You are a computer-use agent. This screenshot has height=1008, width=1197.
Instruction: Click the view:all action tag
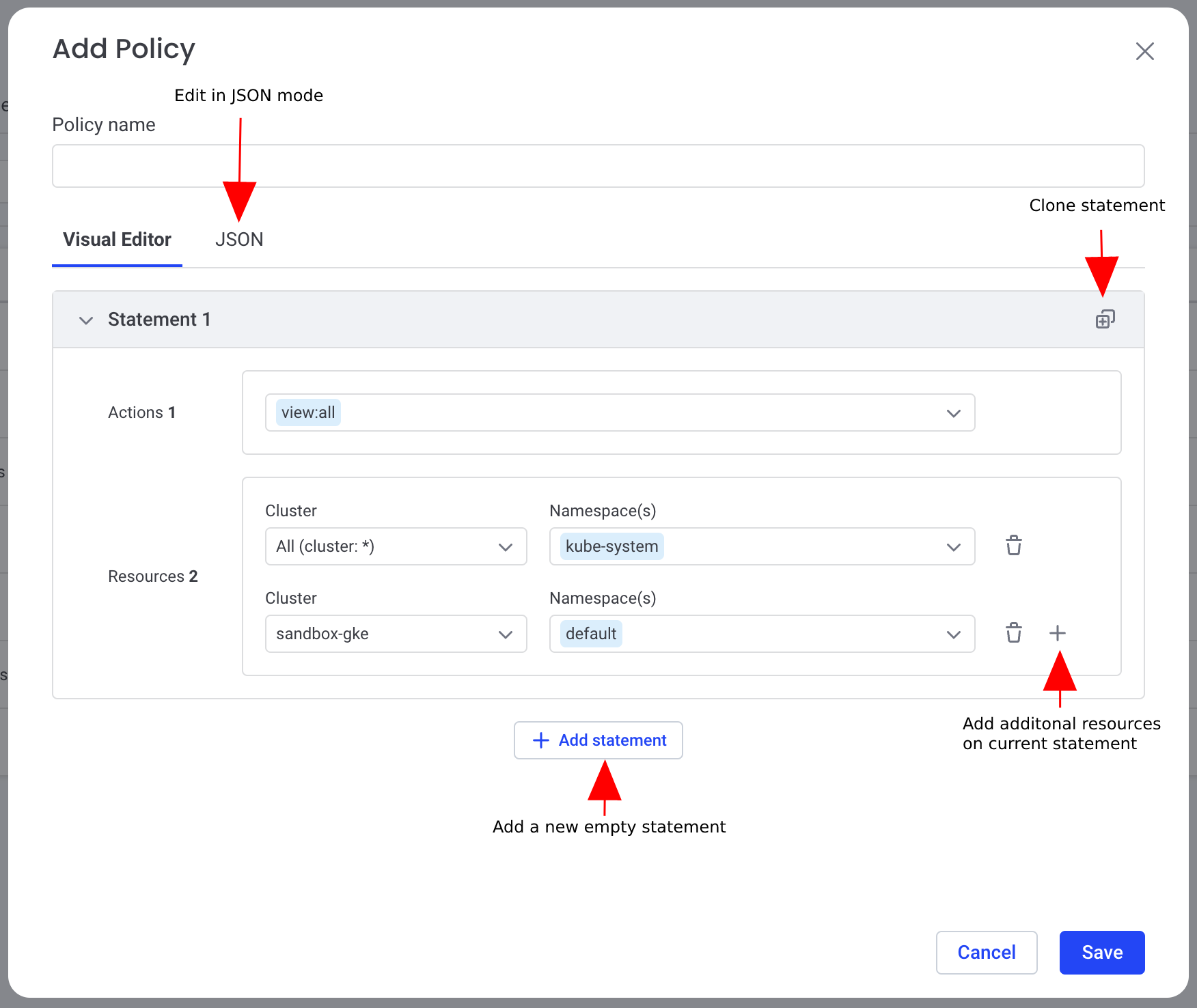tap(308, 412)
